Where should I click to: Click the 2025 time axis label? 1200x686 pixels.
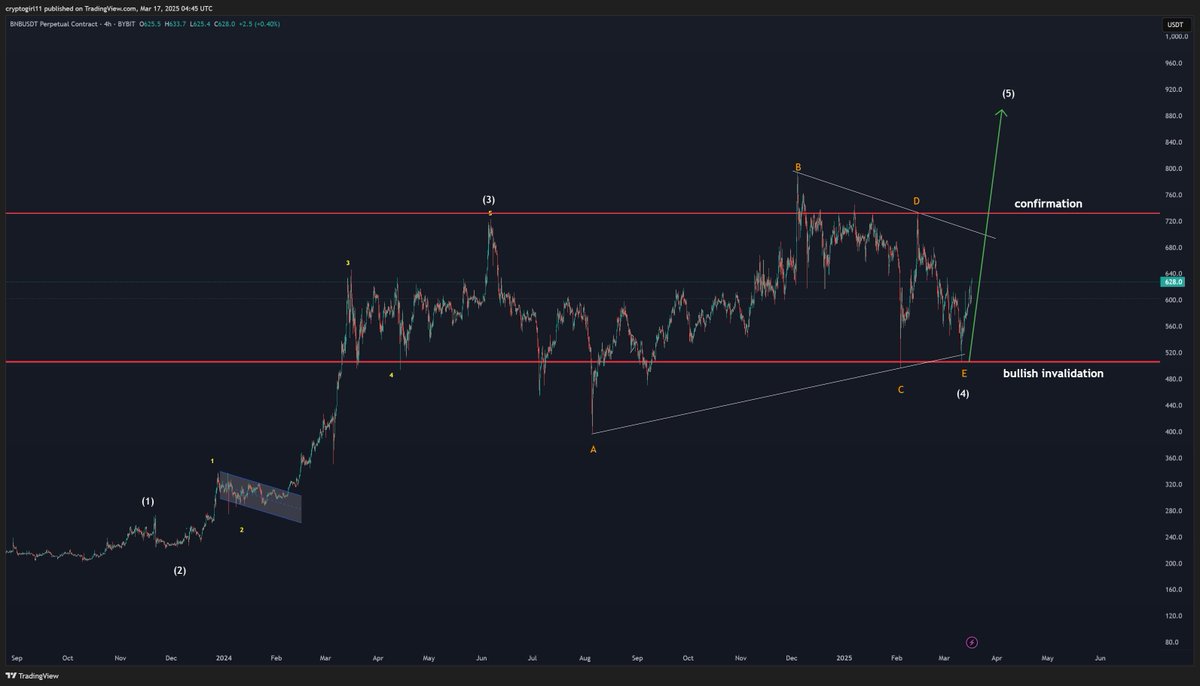(x=844, y=659)
